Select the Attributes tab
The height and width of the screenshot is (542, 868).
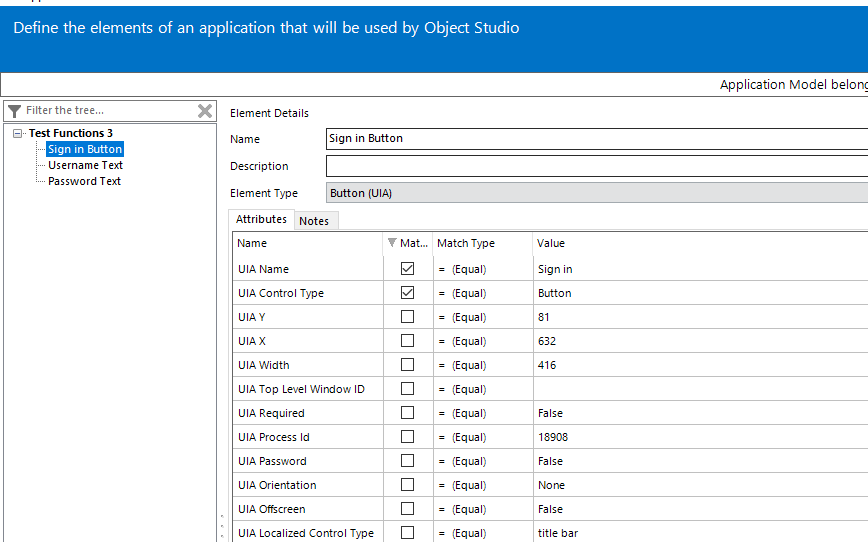(261, 220)
